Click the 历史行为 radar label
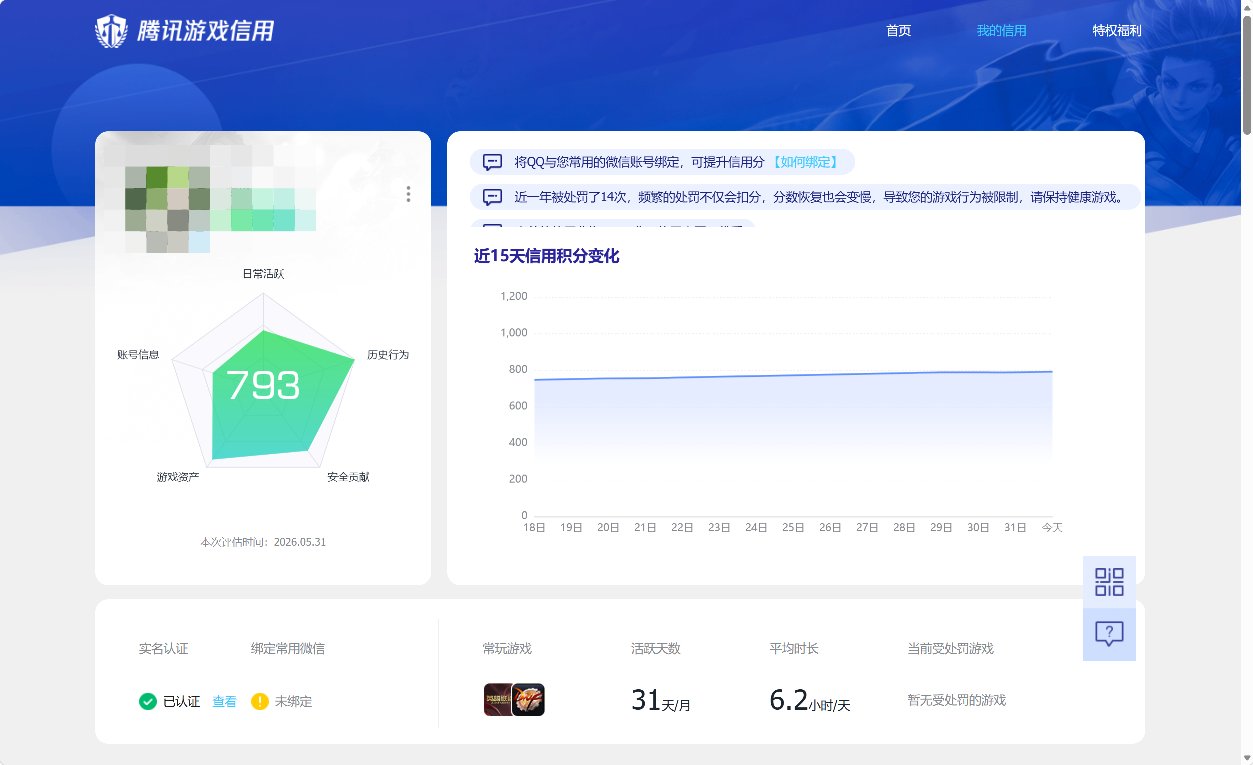 click(x=388, y=355)
